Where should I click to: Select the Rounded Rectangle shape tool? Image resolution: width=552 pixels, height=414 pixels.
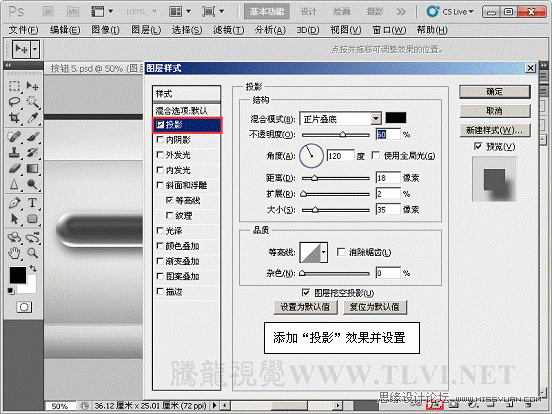click(x=32, y=219)
